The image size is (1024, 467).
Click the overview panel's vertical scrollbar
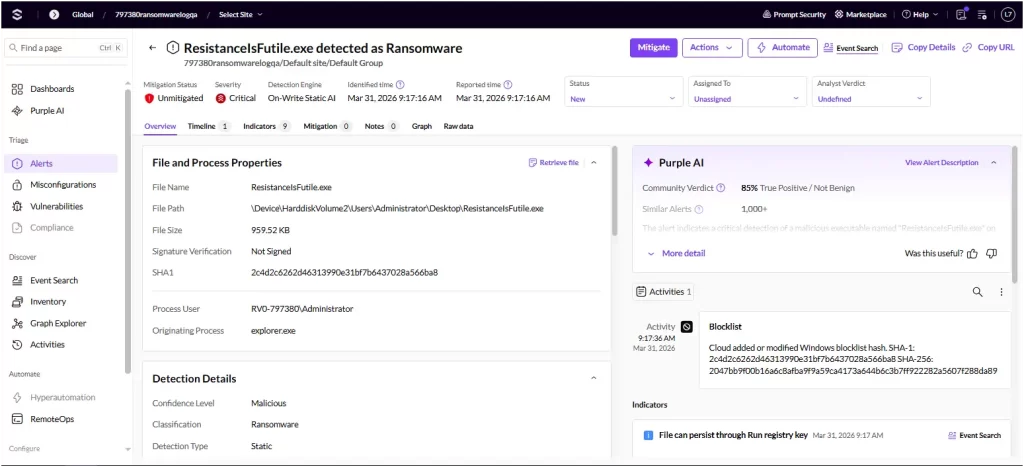(615, 191)
